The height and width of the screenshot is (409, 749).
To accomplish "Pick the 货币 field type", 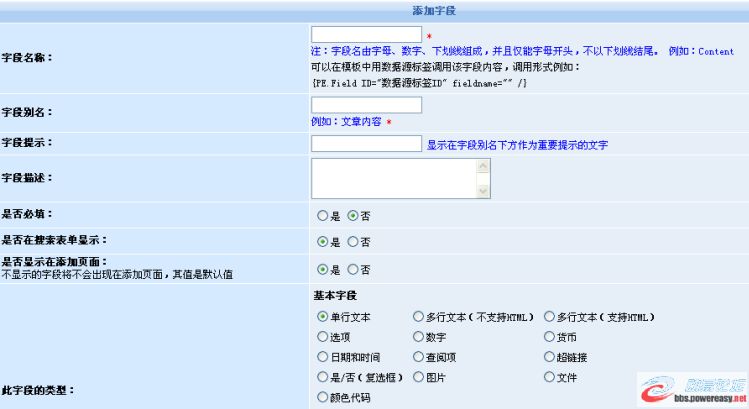I will click(549, 337).
